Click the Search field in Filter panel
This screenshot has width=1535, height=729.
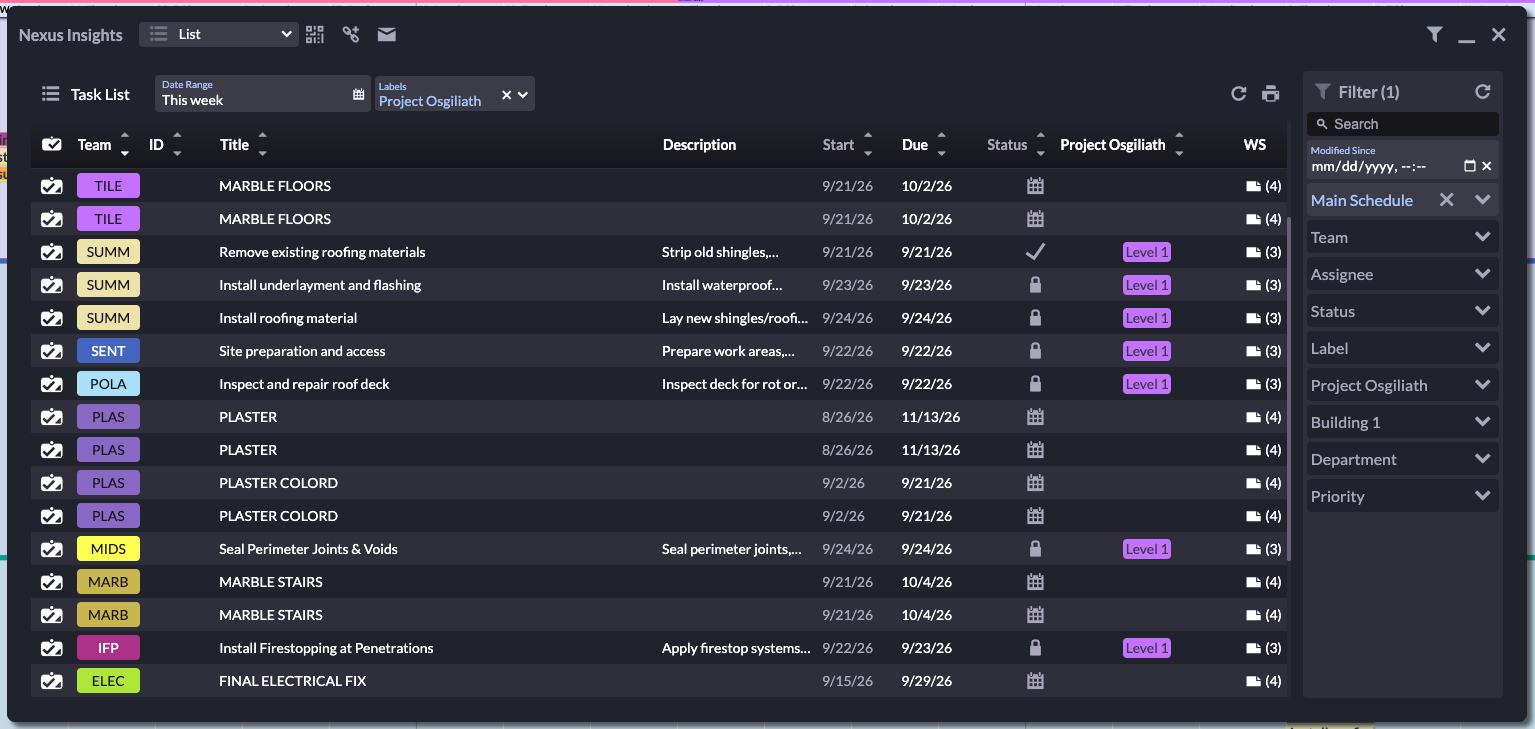(1402, 124)
